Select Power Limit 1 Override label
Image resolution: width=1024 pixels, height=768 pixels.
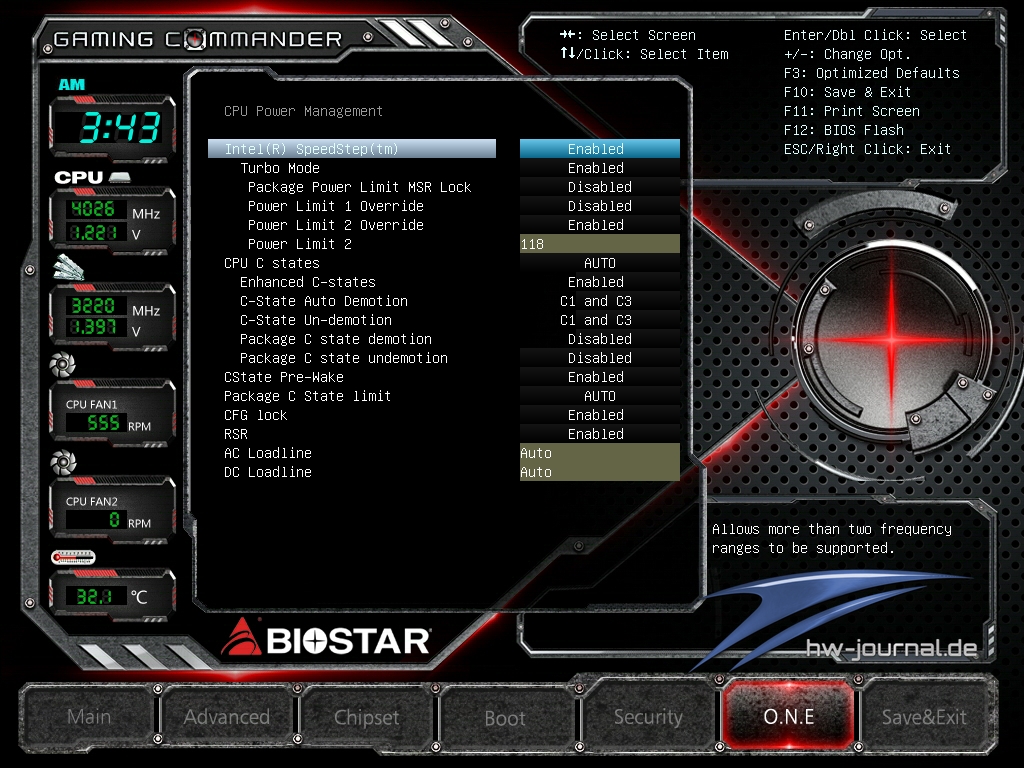pos(336,206)
